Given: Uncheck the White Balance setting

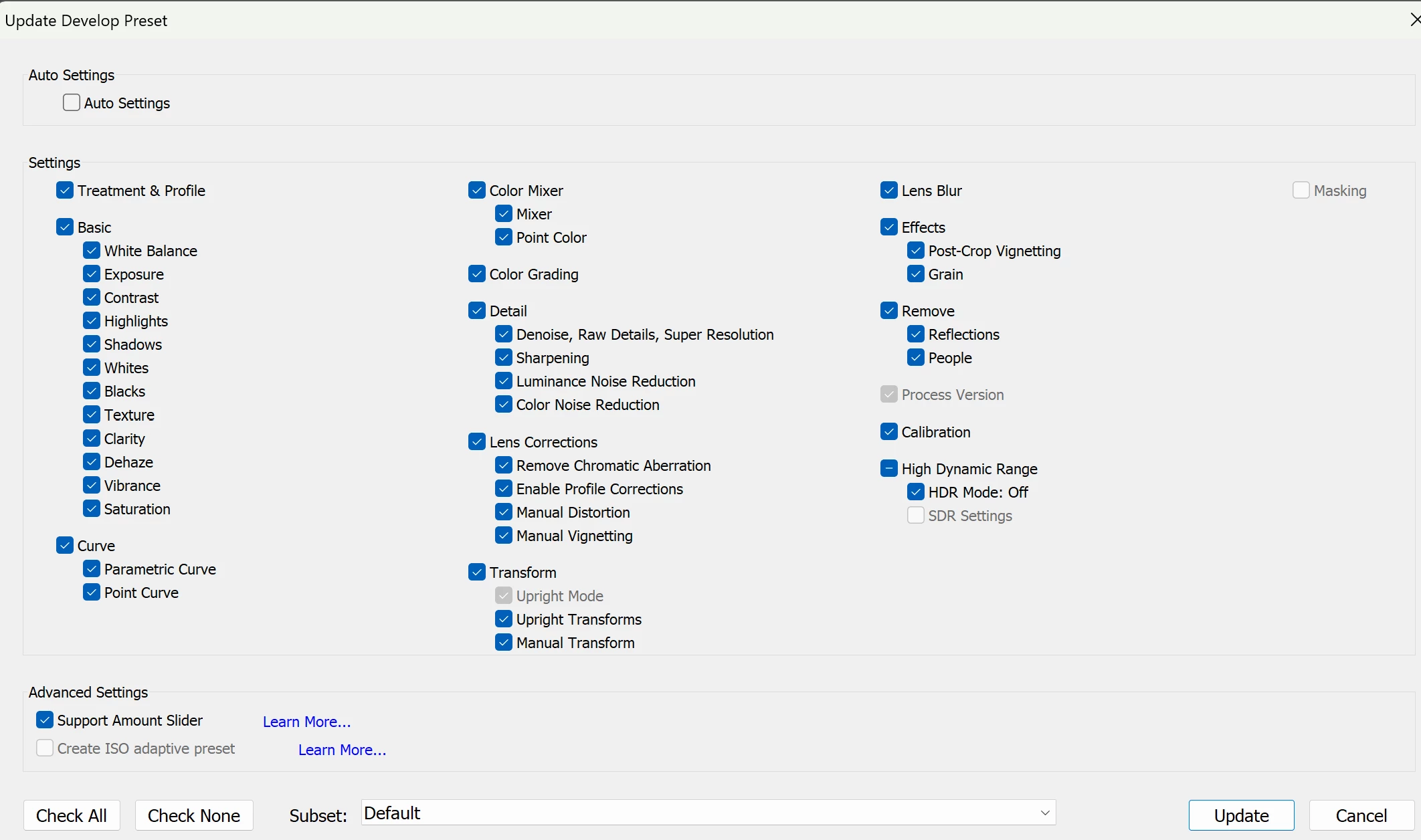Looking at the screenshot, I should [x=92, y=251].
